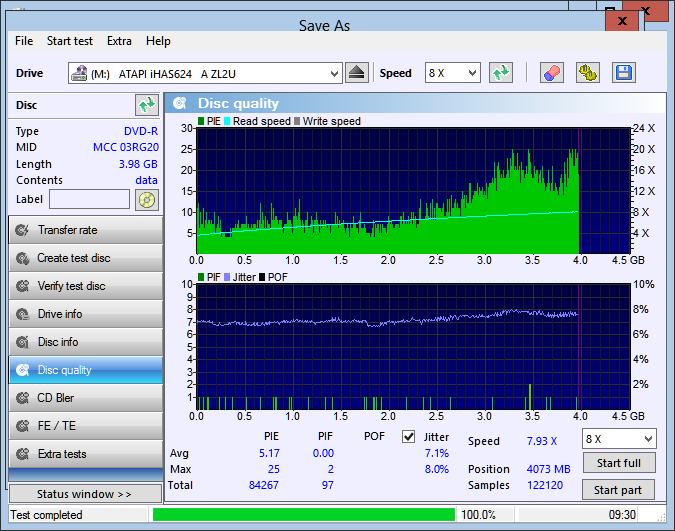Click the Start full button

click(x=619, y=463)
